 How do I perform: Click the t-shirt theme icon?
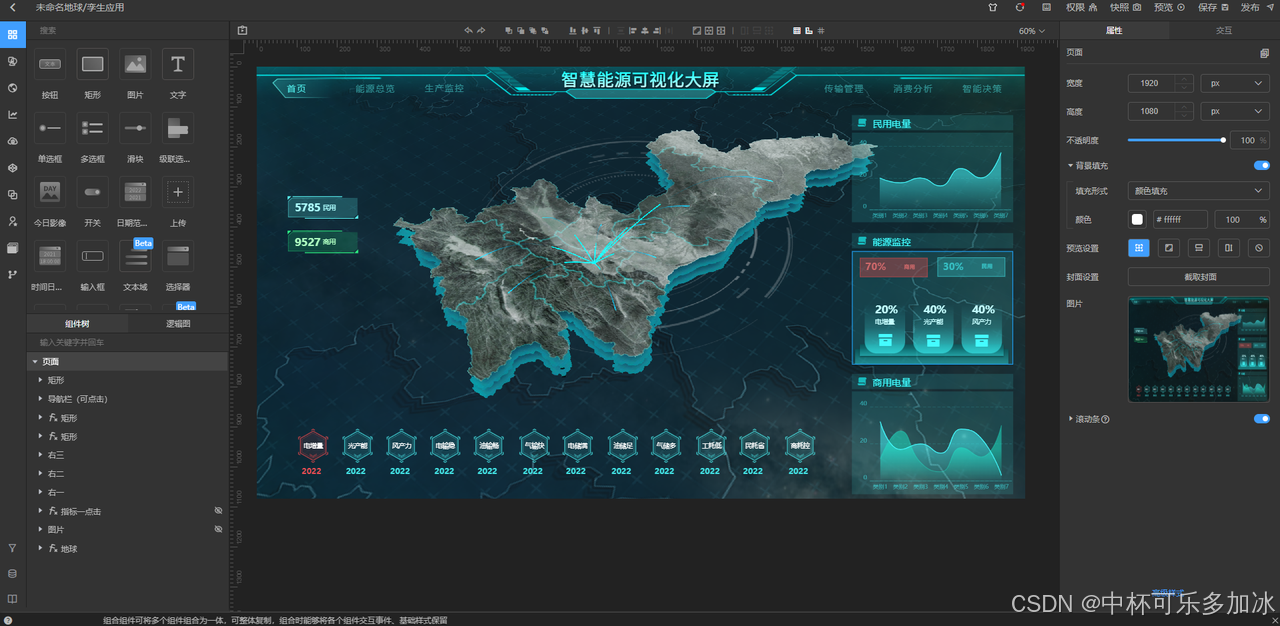click(x=992, y=7)
